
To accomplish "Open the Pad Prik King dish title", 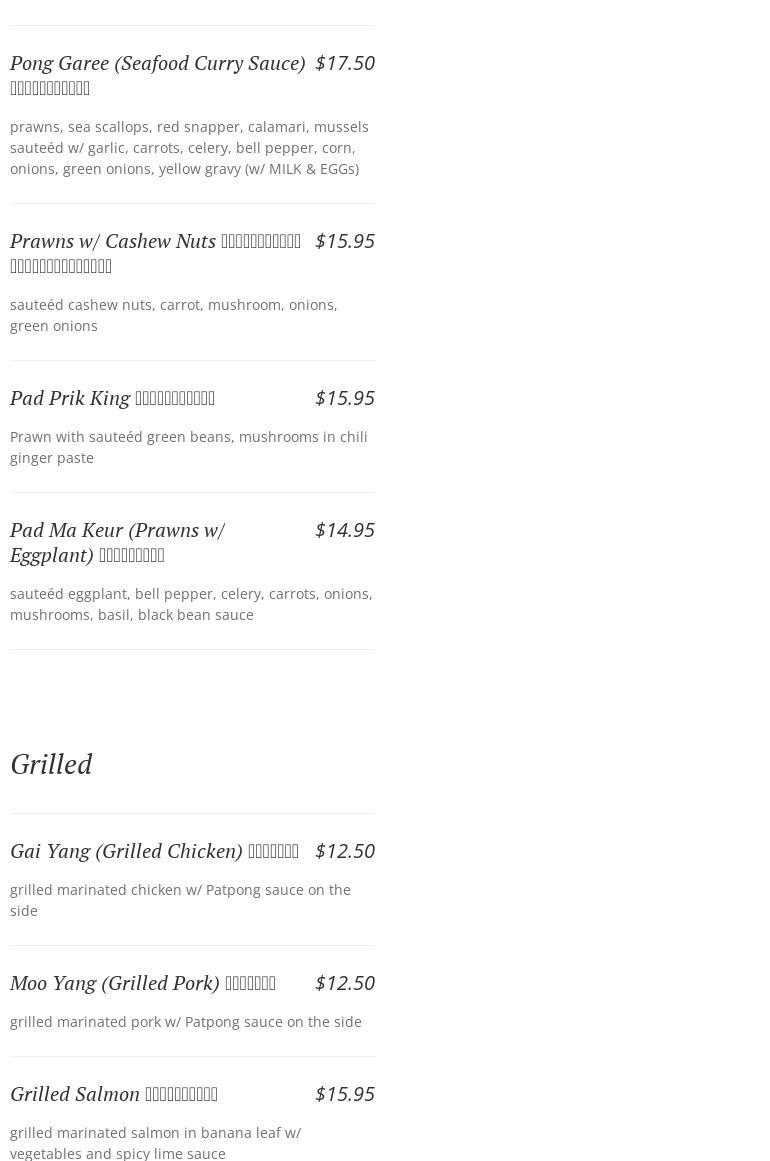I will tap(70, 398).
